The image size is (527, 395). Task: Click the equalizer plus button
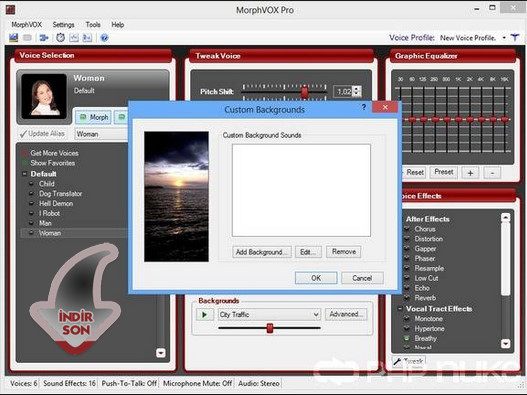[470, 173]
